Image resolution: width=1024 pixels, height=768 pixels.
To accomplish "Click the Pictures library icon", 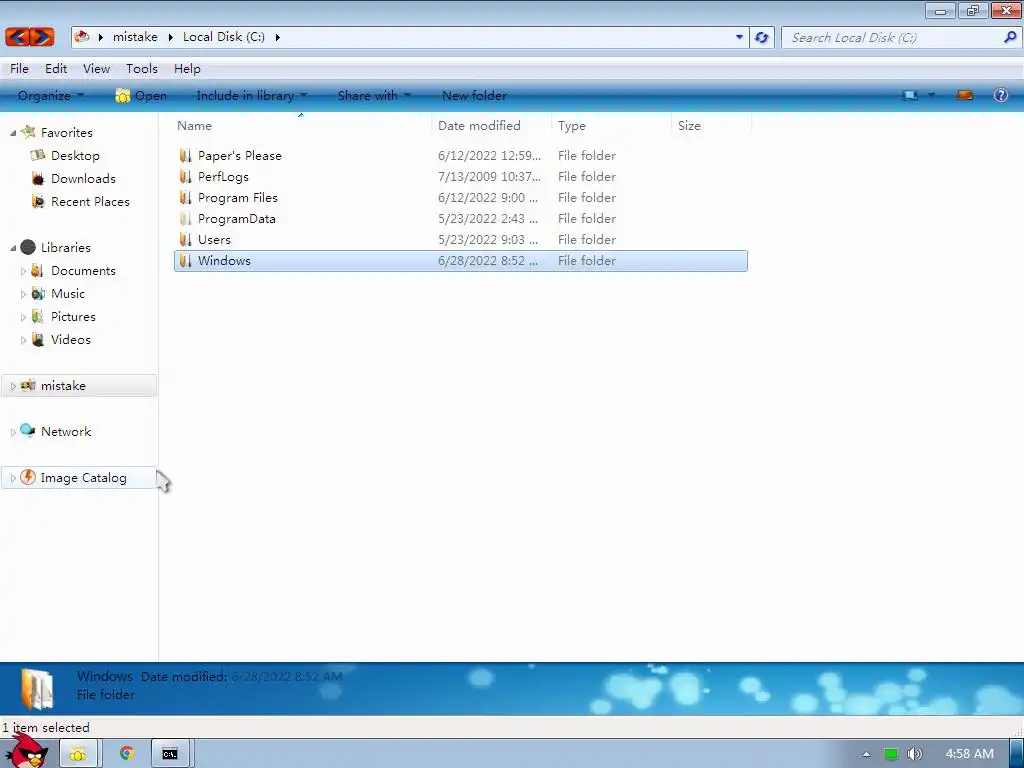I will coord(37,316).
